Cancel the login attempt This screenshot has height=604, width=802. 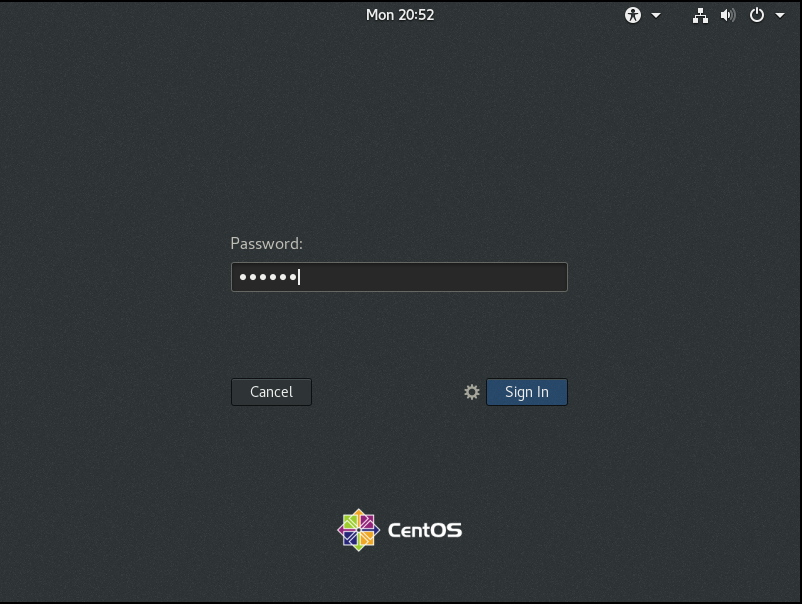click(x=271, y=392)
